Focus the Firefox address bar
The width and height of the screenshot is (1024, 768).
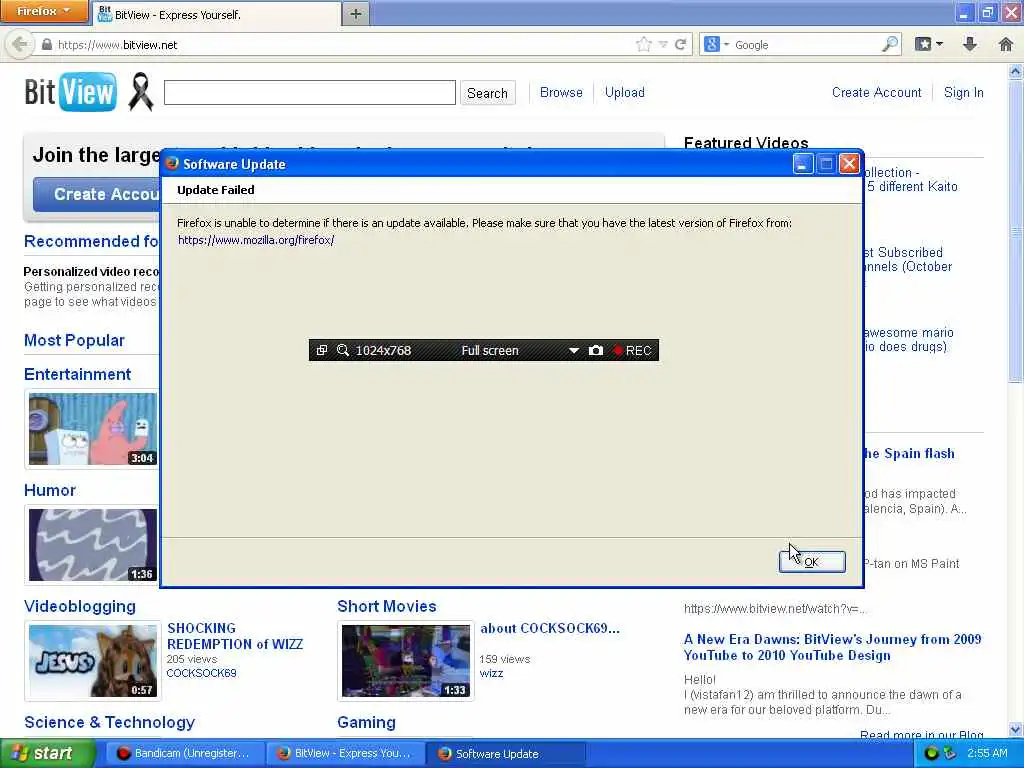[340, 44]
